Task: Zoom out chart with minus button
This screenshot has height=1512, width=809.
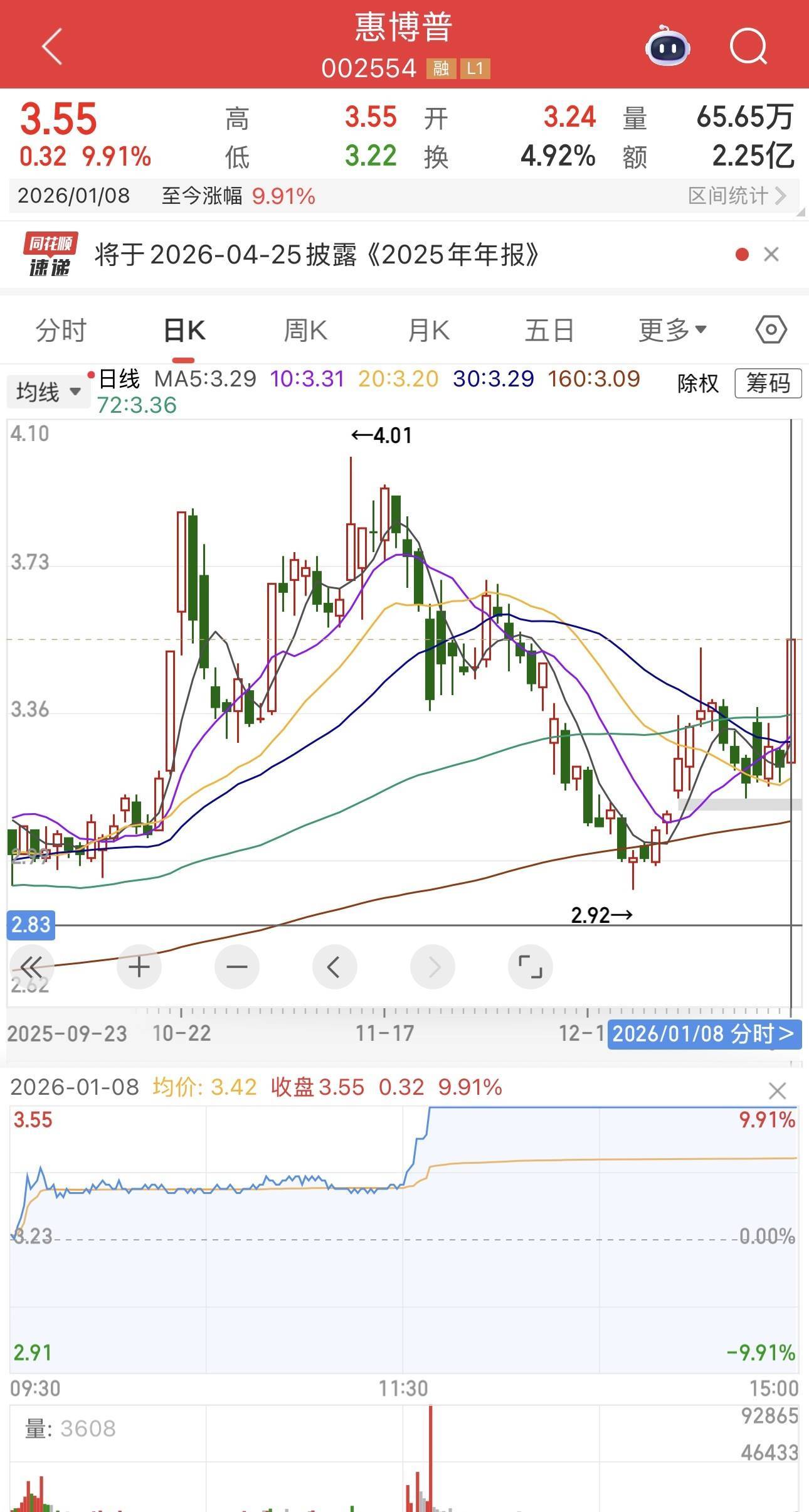Action: (236, 967)
